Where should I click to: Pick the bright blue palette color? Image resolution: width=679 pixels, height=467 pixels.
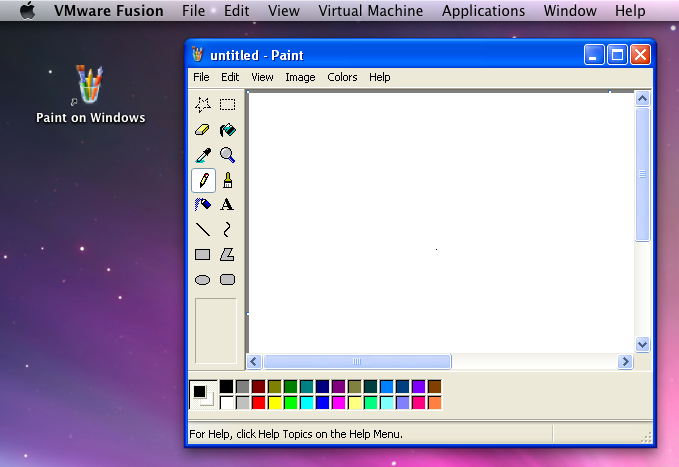click(323, 402)
